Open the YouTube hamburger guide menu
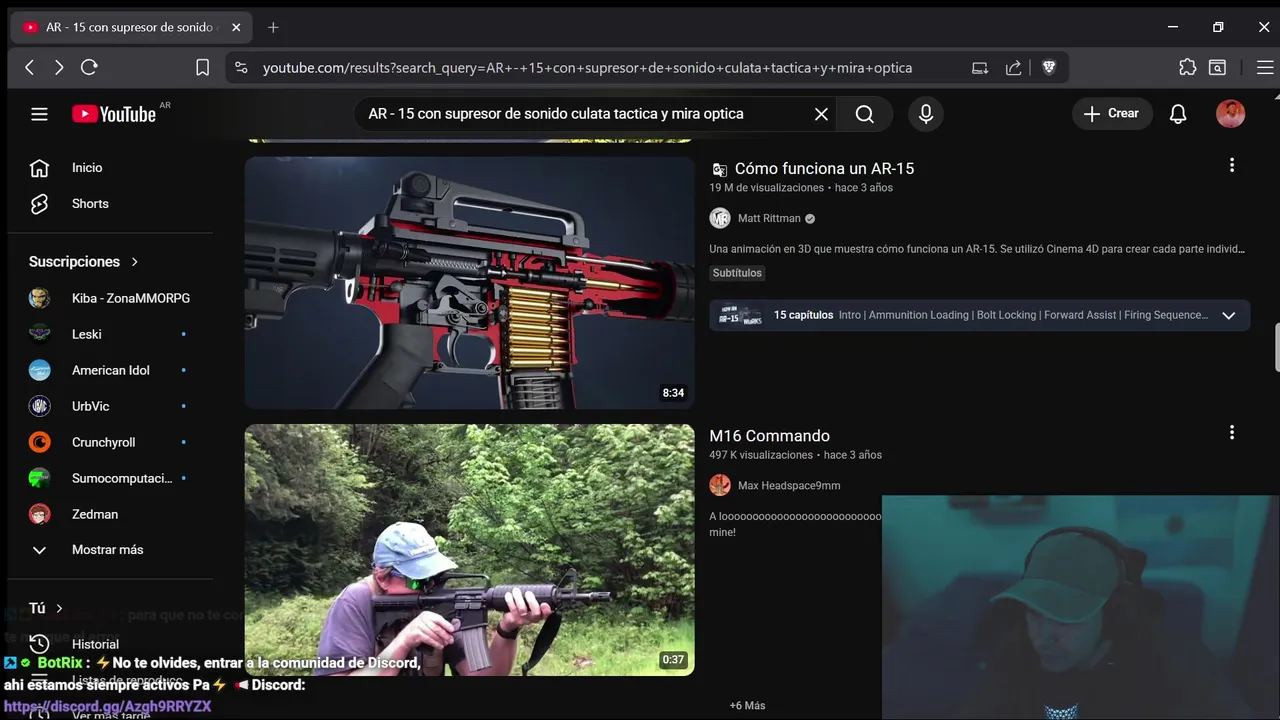The height and width of the screenshot is (720, 1280). [39, 114]
